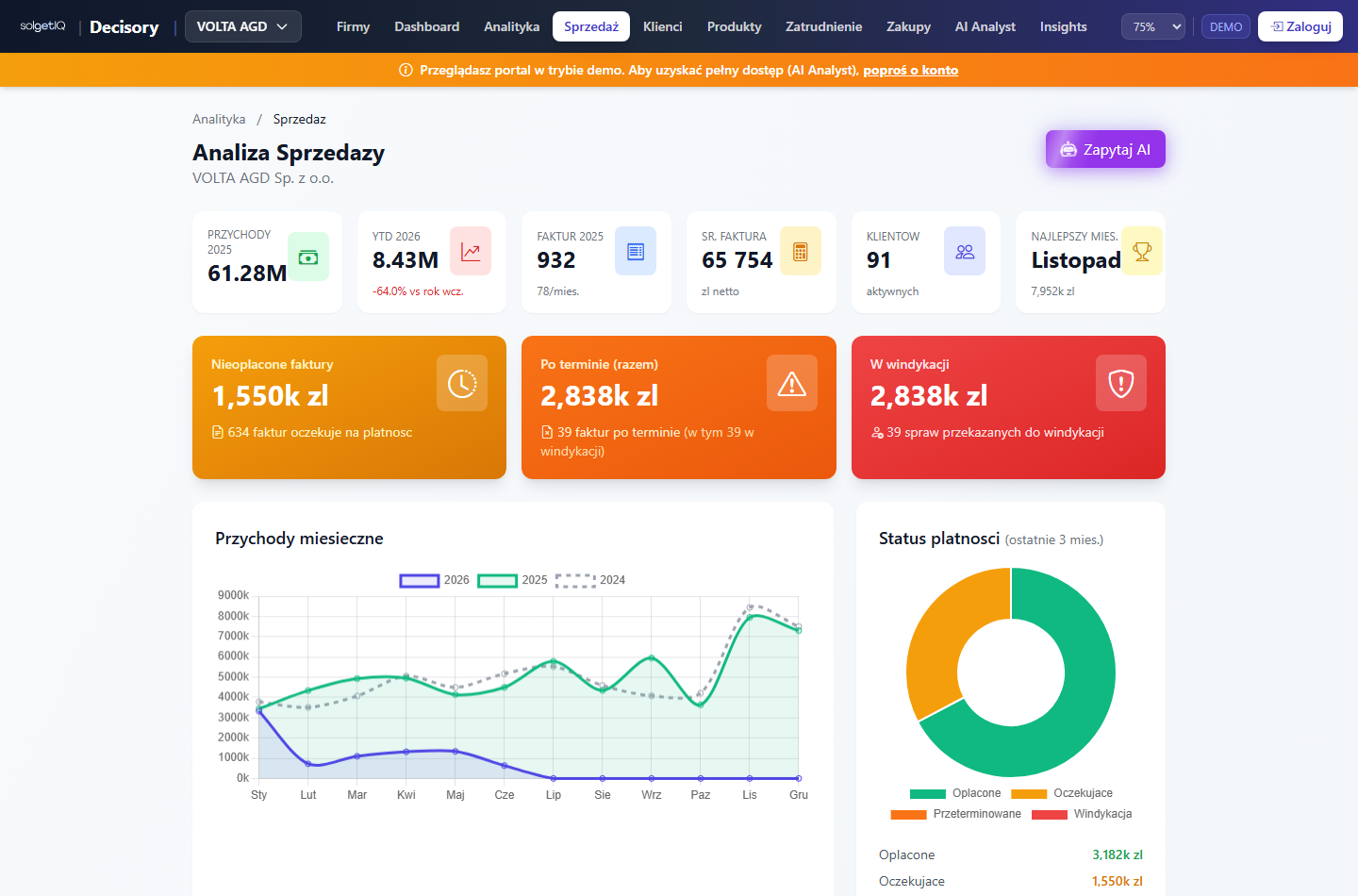Open the Klienci section

click(663, 26)
